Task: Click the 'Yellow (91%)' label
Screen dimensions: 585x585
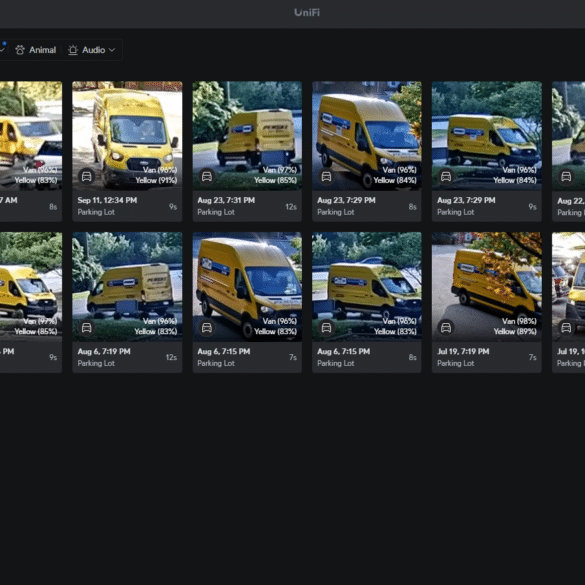Action: [156, 180]
